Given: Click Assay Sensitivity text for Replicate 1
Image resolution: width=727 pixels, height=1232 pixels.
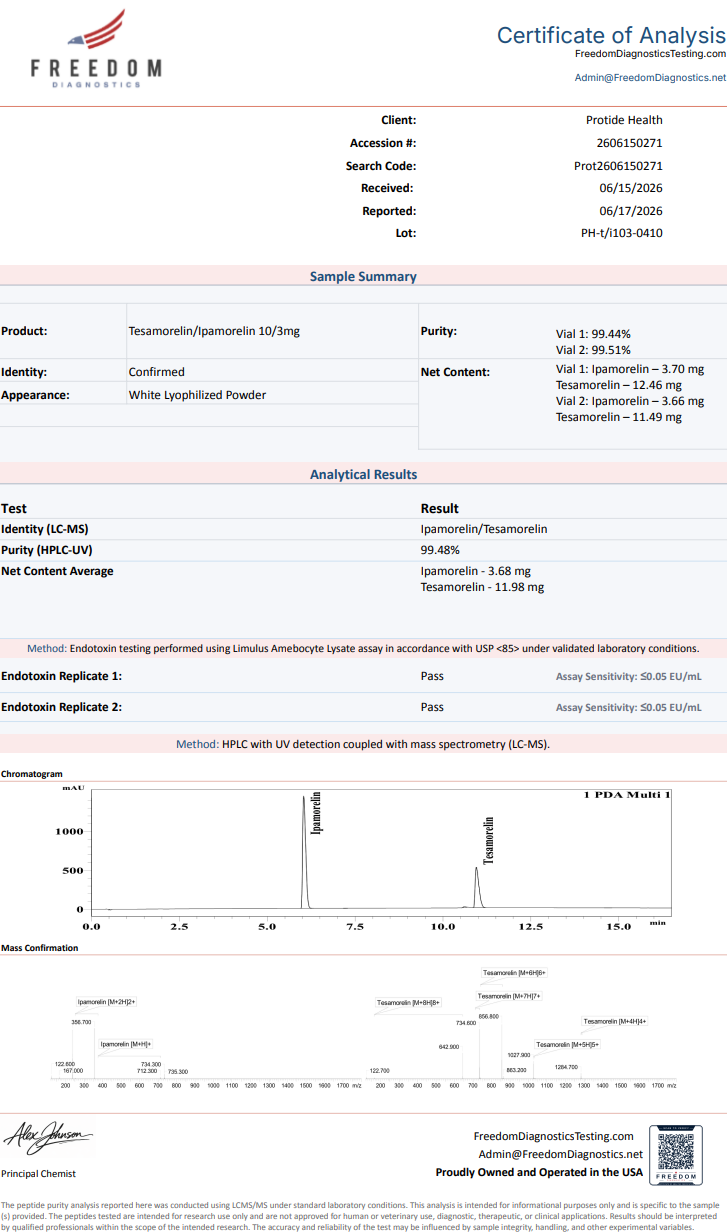Looking at the screenshot, I should (629, 677).
